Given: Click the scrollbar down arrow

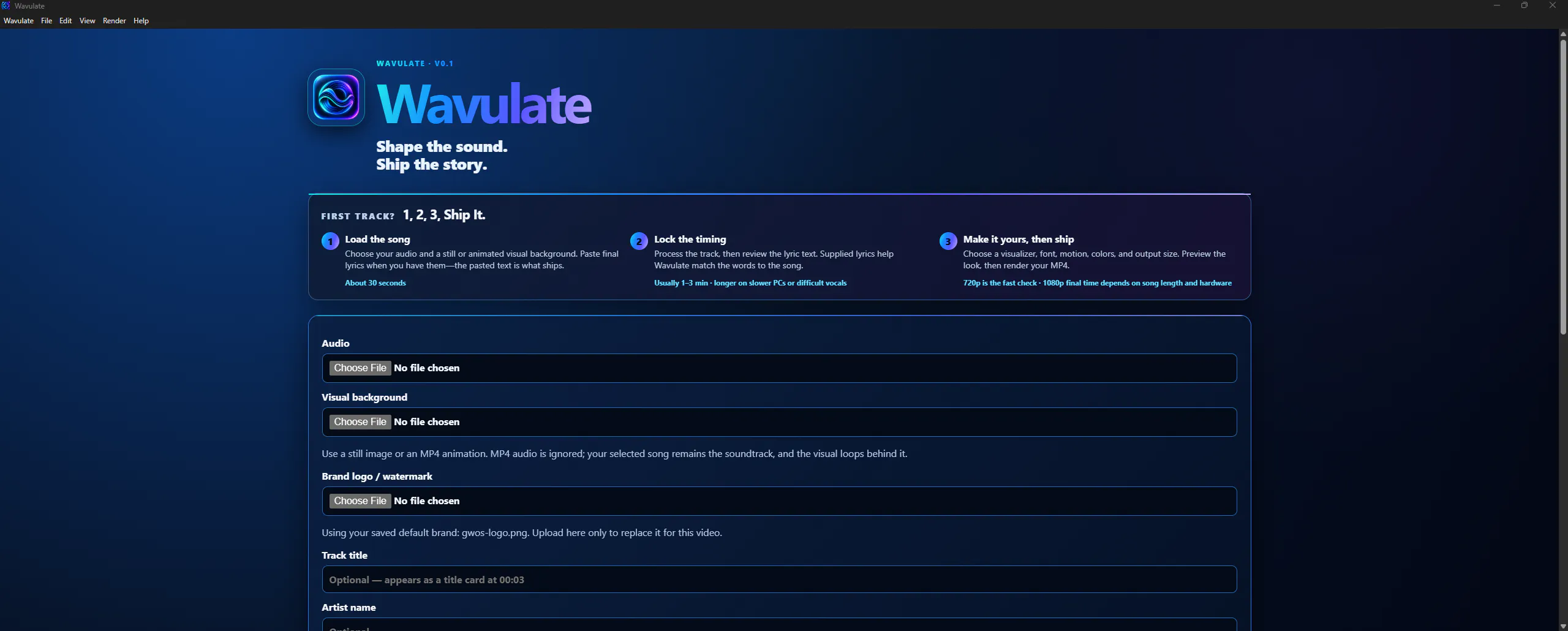Looking at the screenshot, I should 1563,626.
